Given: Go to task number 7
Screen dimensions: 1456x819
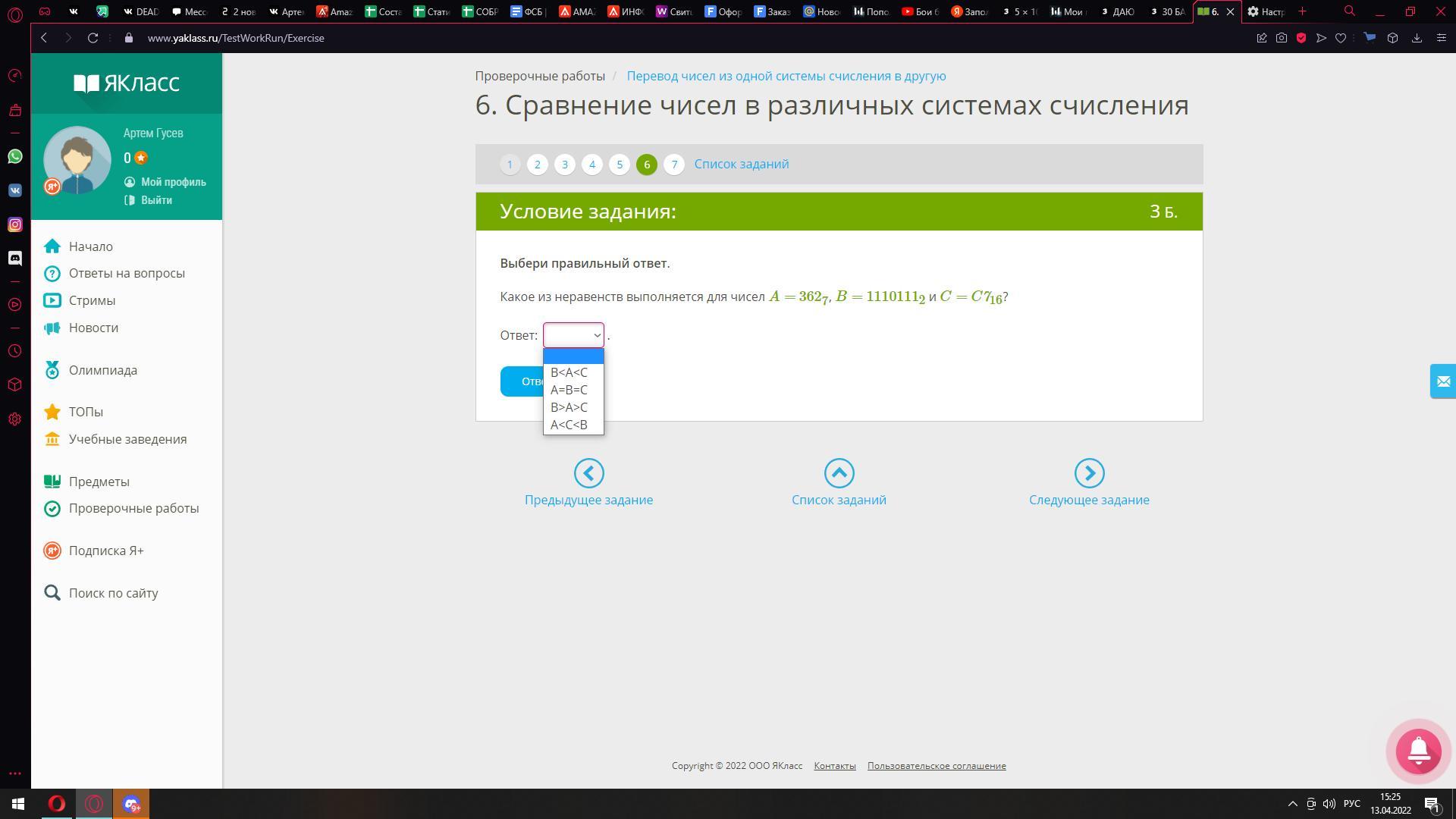Looking at the screenshot, I should pyautogui.click(x=674, y=165).
